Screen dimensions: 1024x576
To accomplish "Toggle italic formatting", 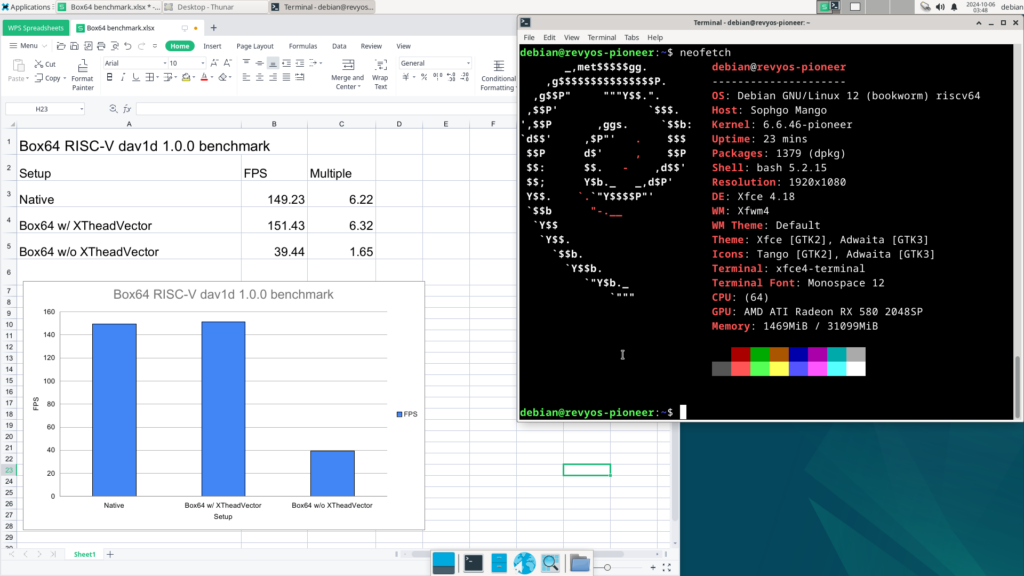I will 121,78.
